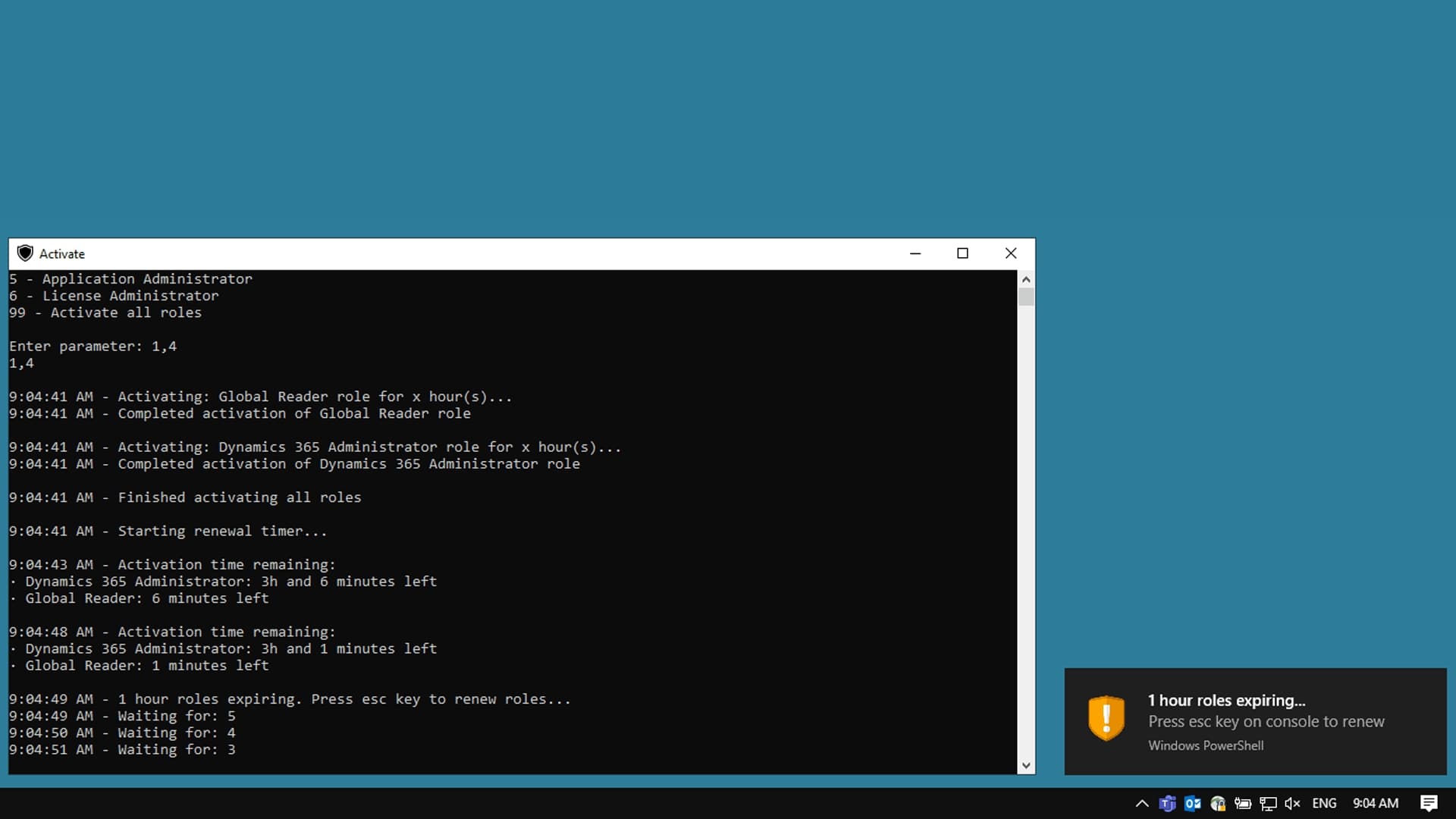
Task: Close the Activate console window
Action: 1010,253
